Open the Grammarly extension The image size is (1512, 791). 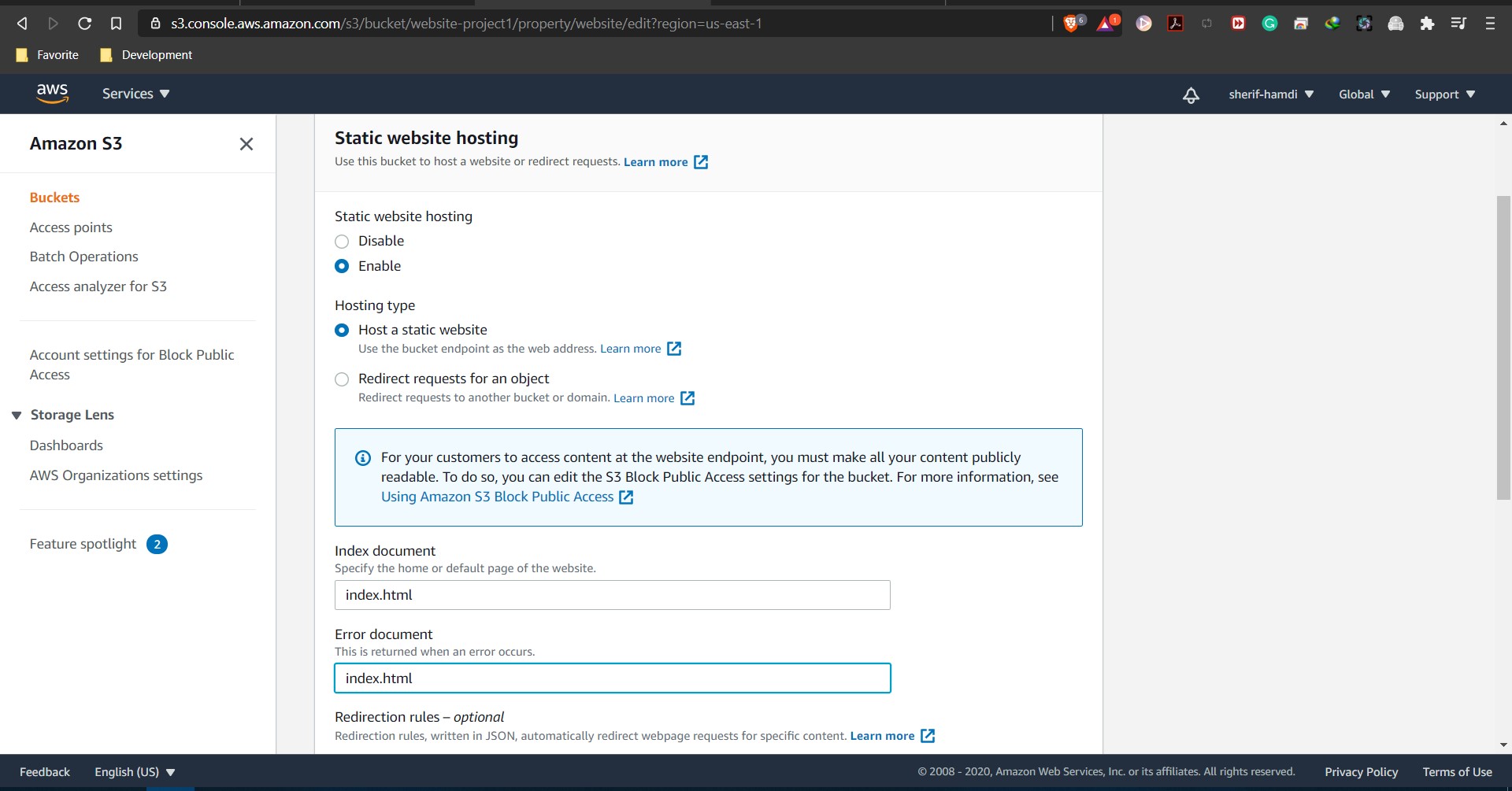coord(1269,24)
